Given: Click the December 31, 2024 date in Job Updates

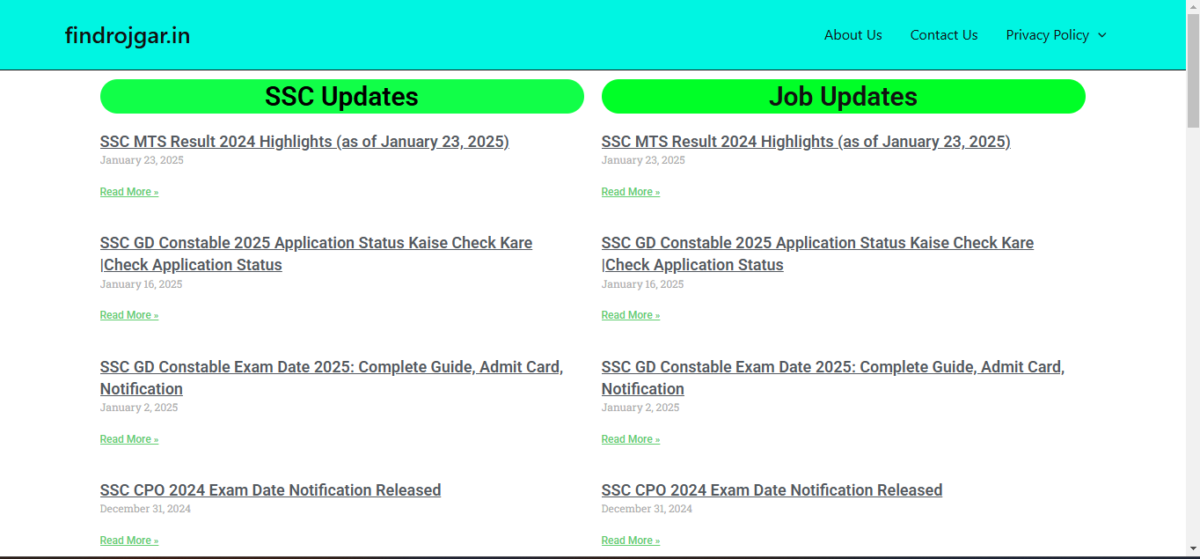Looking at the screenshot, I should pos(646,508).
